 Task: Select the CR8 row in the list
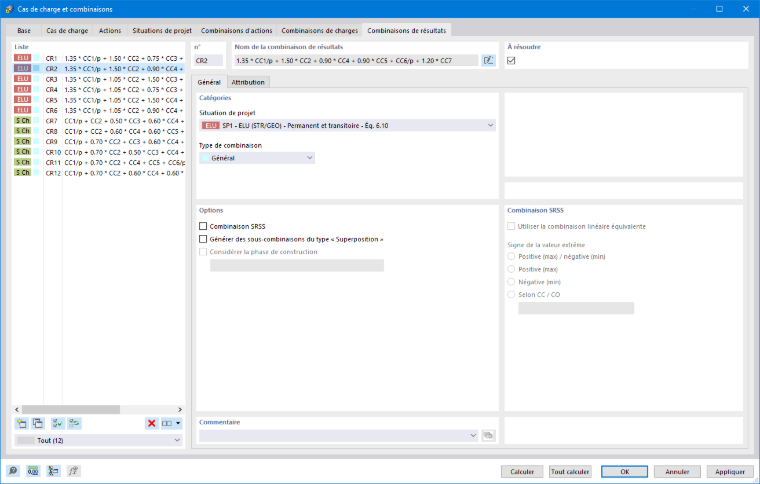click(98, 131)
